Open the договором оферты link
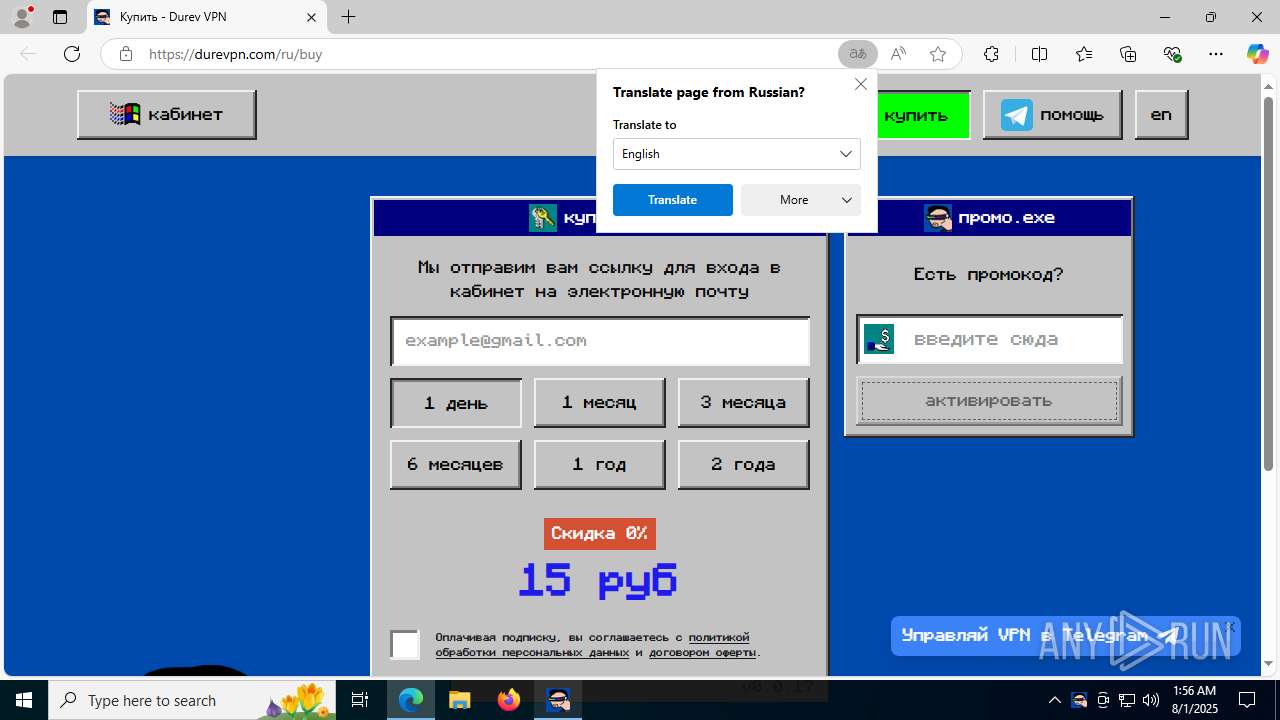1280x720 pixels. point(702,653)
